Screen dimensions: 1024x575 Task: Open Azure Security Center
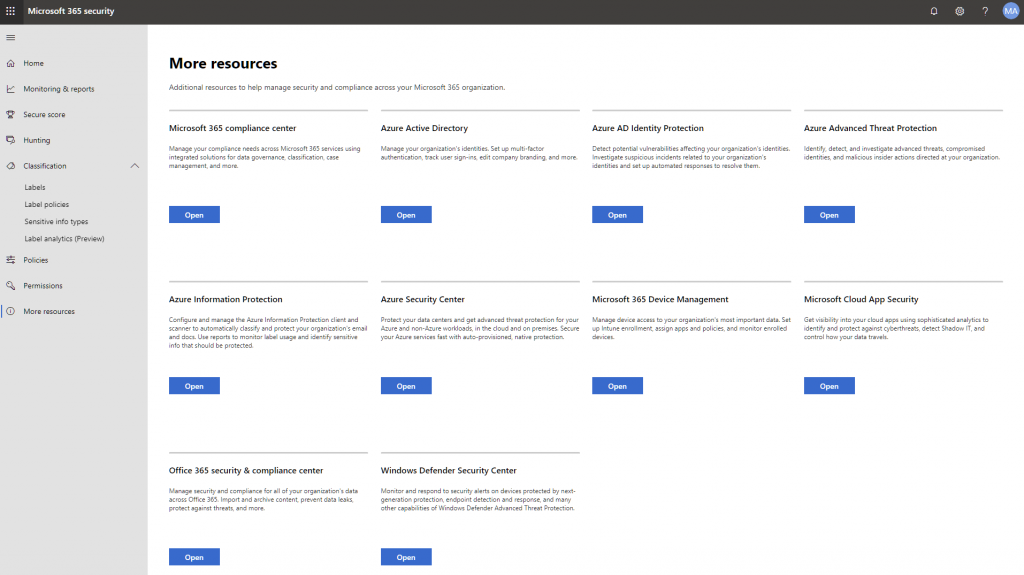pyautogui.click(x=406, y=386)
